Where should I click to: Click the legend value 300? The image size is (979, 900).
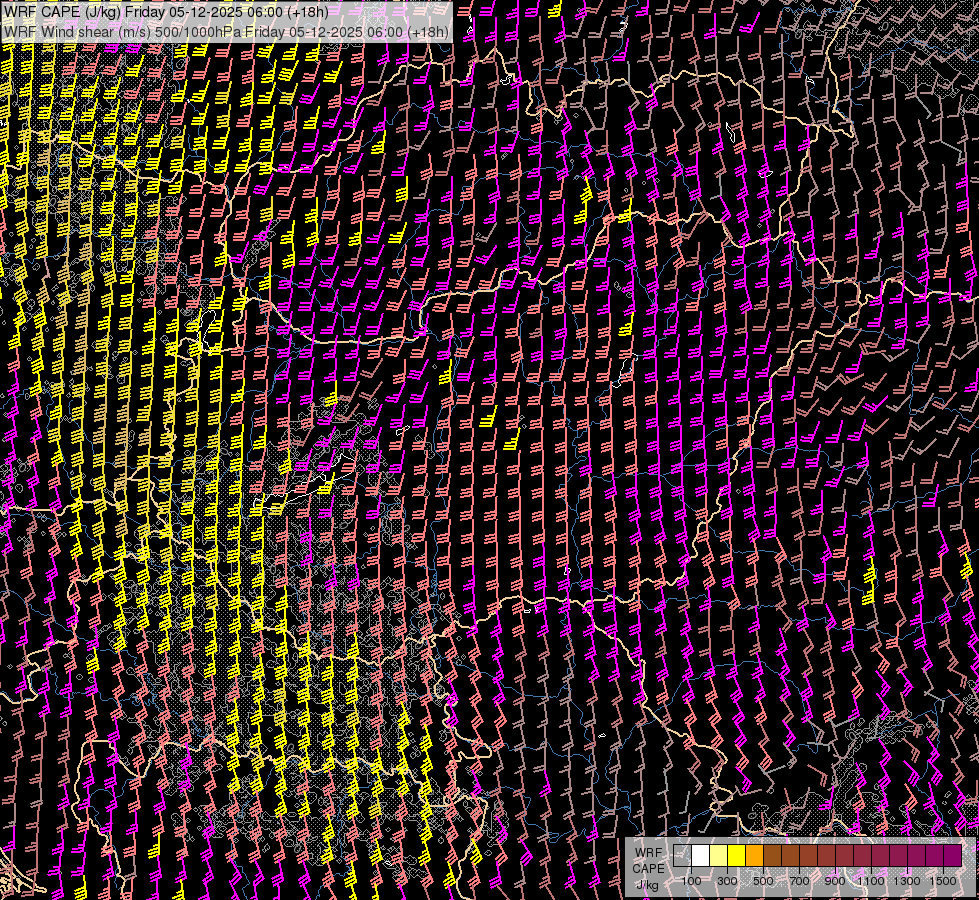pos(727,881)
